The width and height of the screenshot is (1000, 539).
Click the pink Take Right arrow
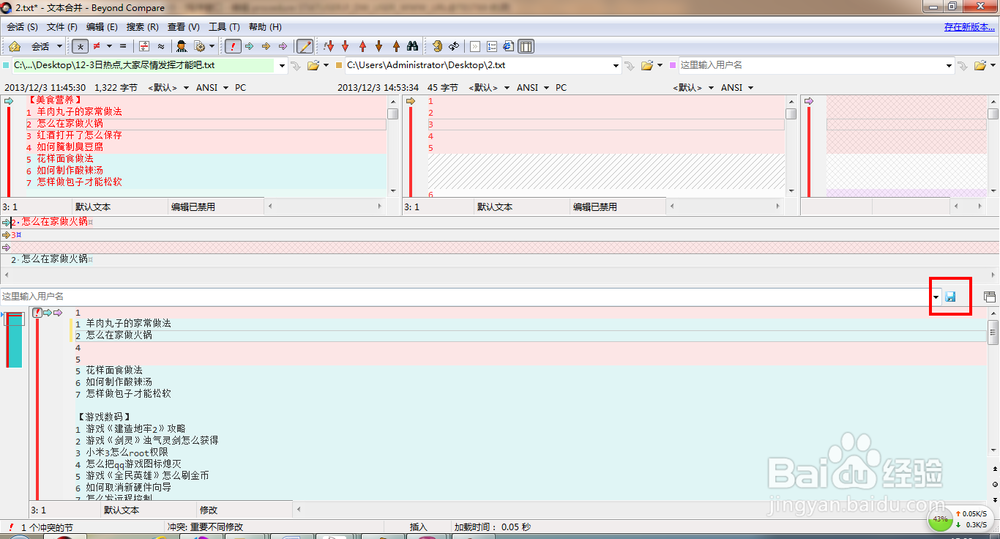coord(283,46)
